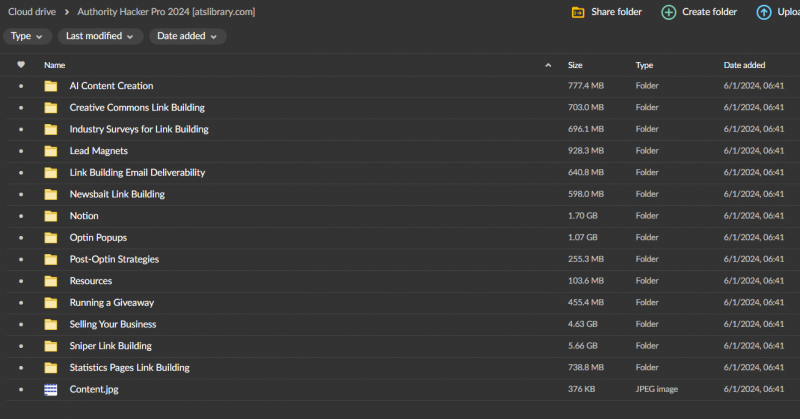Click the Create folder plus icon
Viewport: 800px width, 419px height.
pyautogui.click(x=667, y=12)
